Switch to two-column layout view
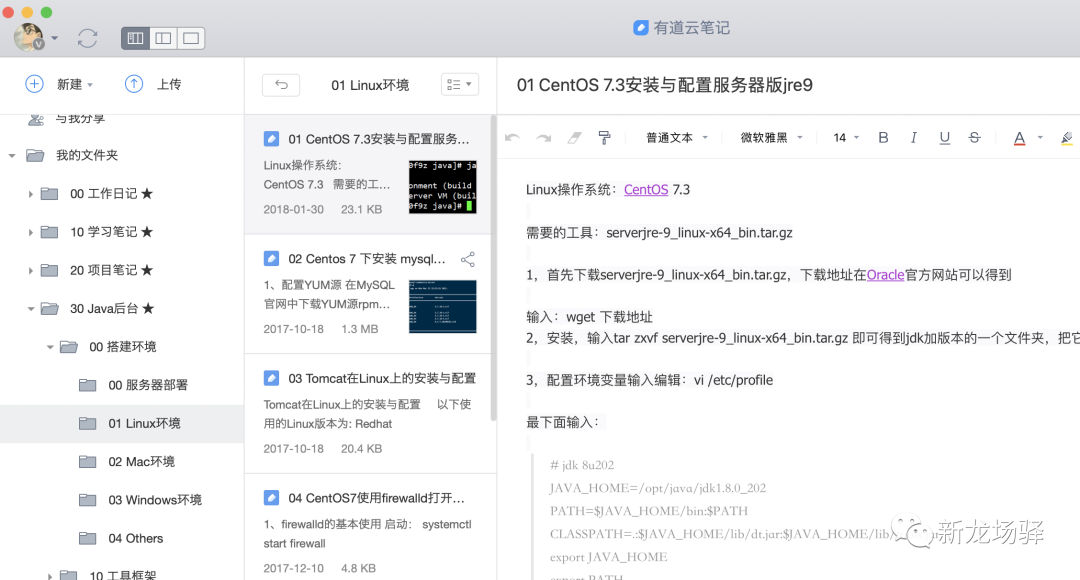The image size is (1080, 580). [163, 39]
